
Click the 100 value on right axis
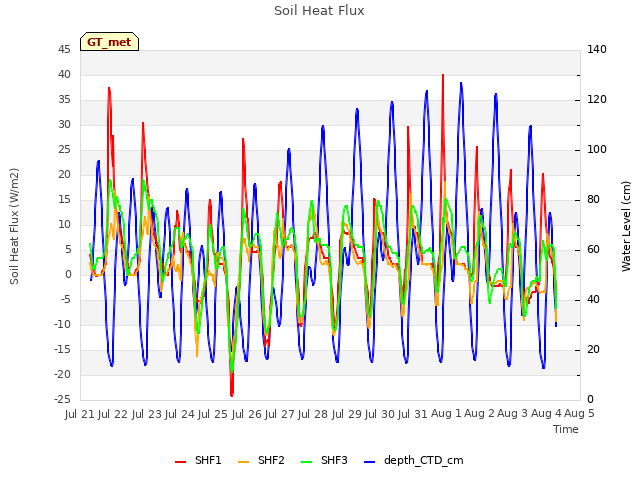[x=597, y=149]
